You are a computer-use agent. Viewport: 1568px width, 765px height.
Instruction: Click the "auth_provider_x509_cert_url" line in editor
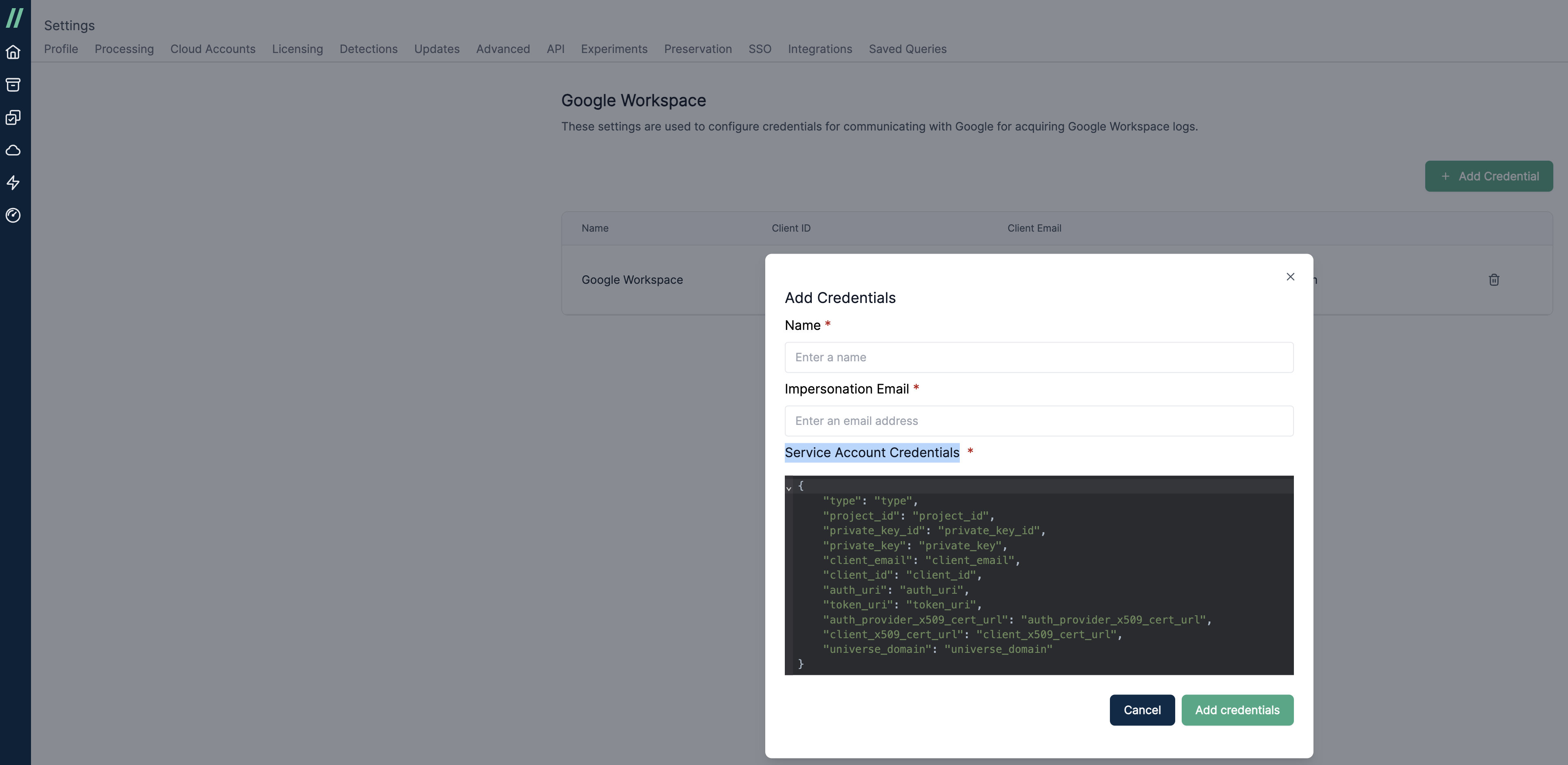(x=1017, y=619)
